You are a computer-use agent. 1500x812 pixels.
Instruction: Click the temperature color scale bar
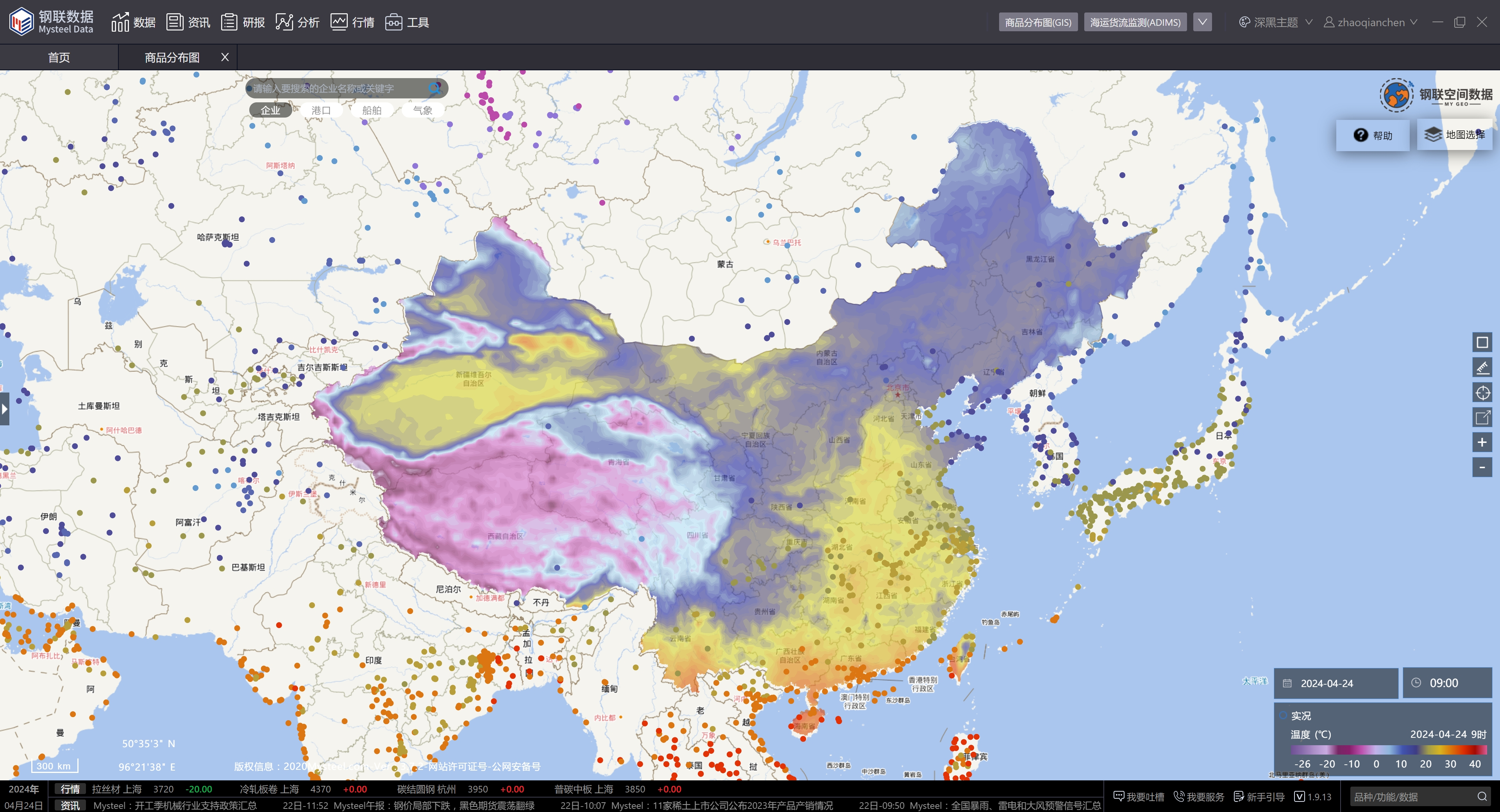pyautogui.click(x=1389, y=750)
